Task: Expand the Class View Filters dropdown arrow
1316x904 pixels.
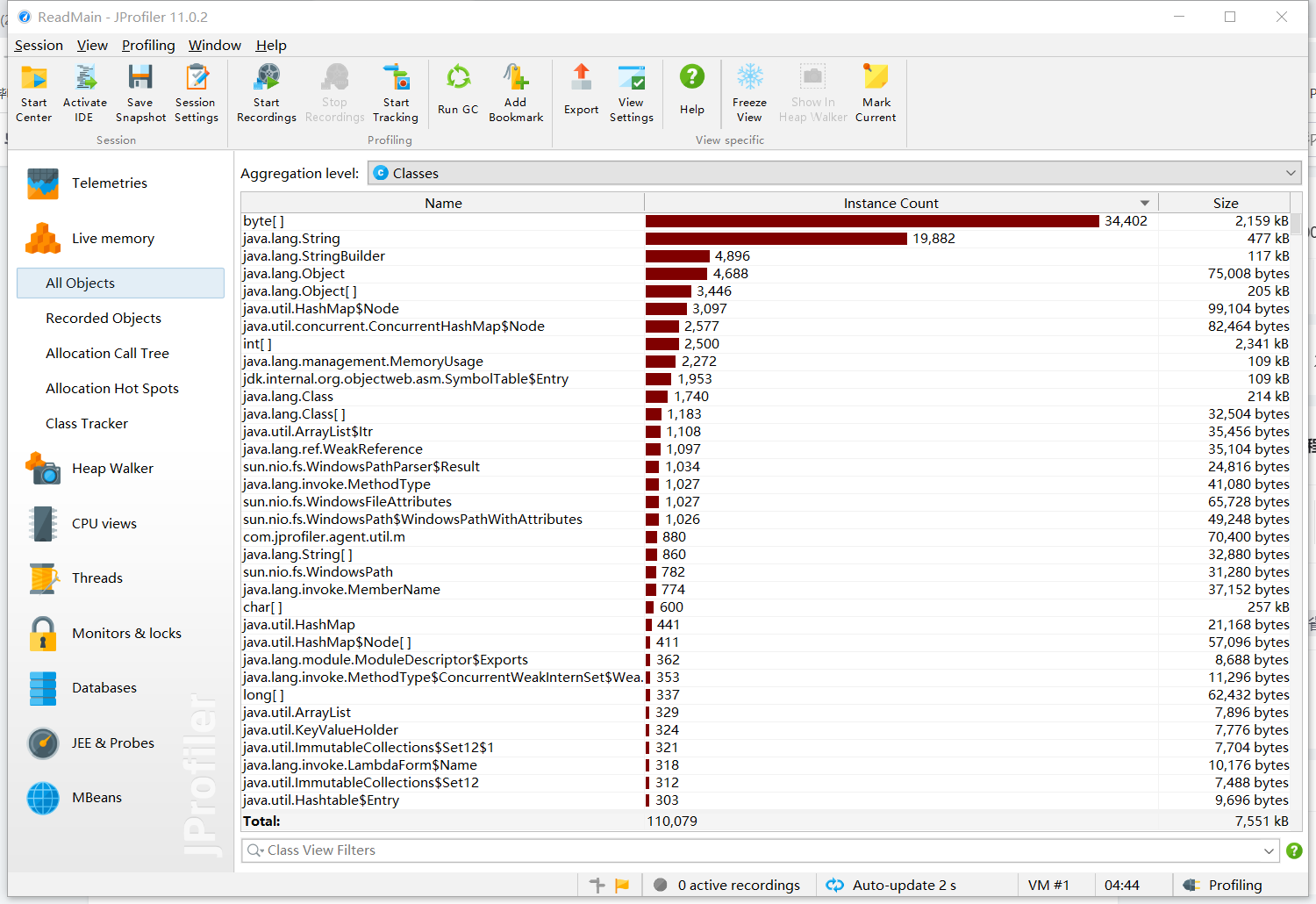Action: pyautogui.click(x=1269, y=850)
